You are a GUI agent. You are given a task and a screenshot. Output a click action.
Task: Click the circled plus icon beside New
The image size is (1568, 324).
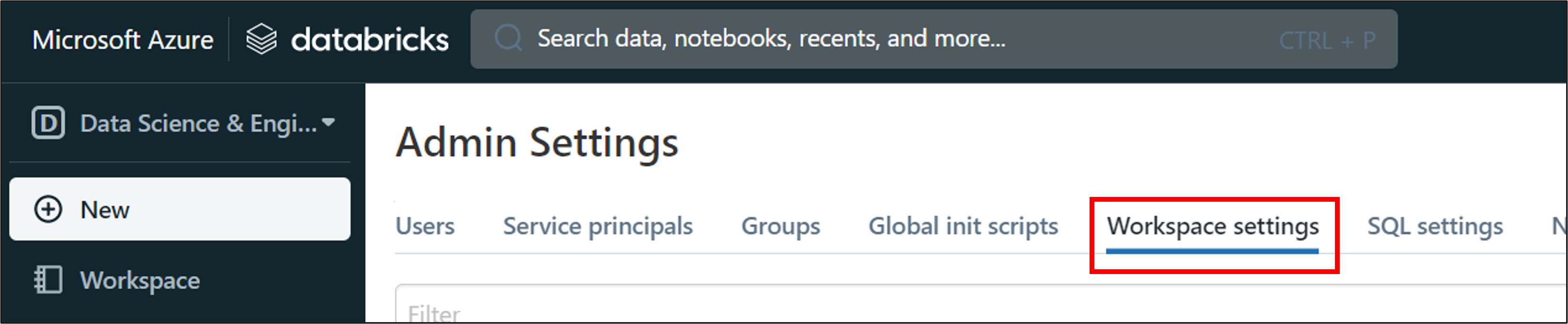pos(48,209)
